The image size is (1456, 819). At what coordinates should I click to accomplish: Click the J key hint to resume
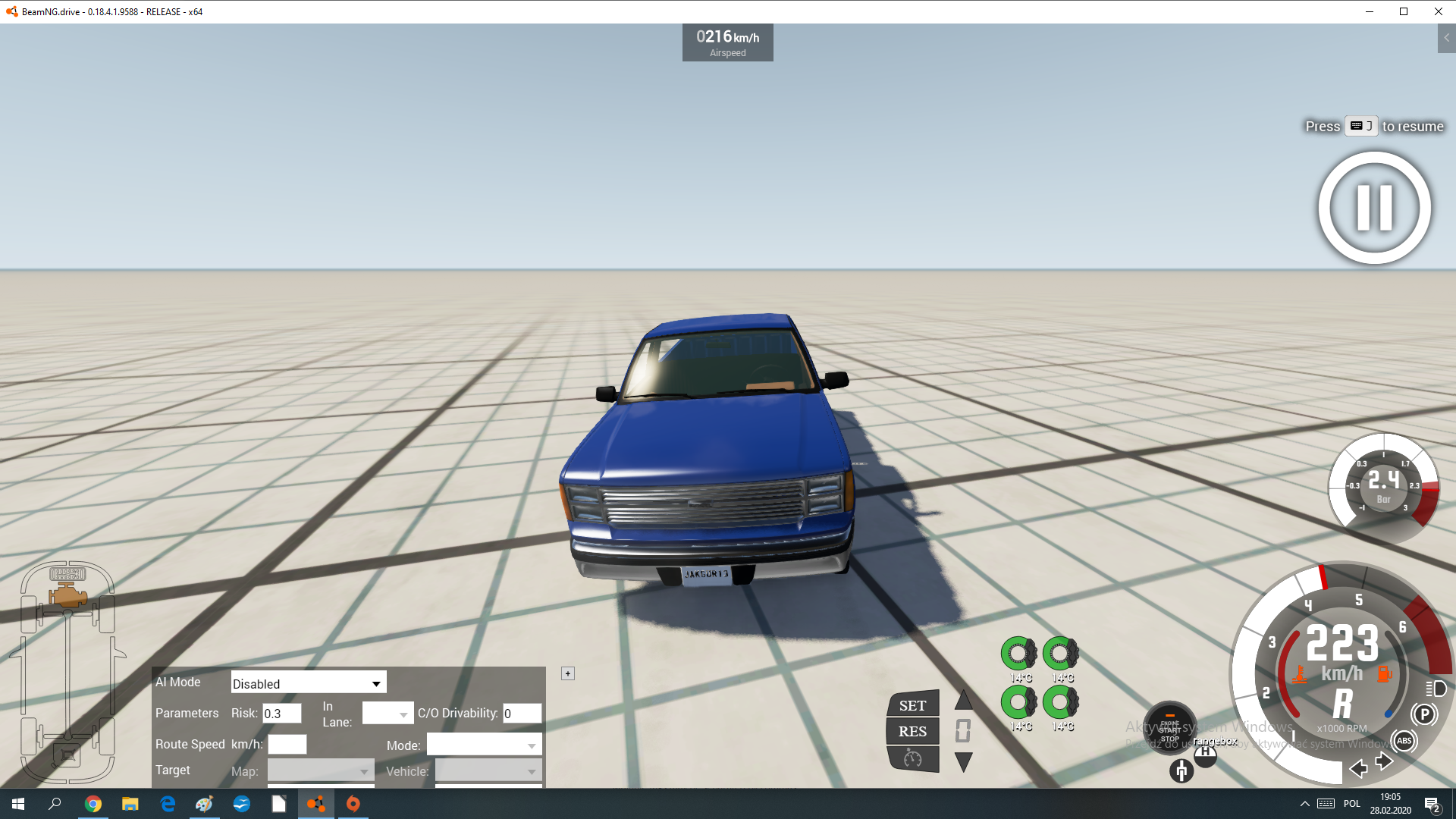(1361, 126)
